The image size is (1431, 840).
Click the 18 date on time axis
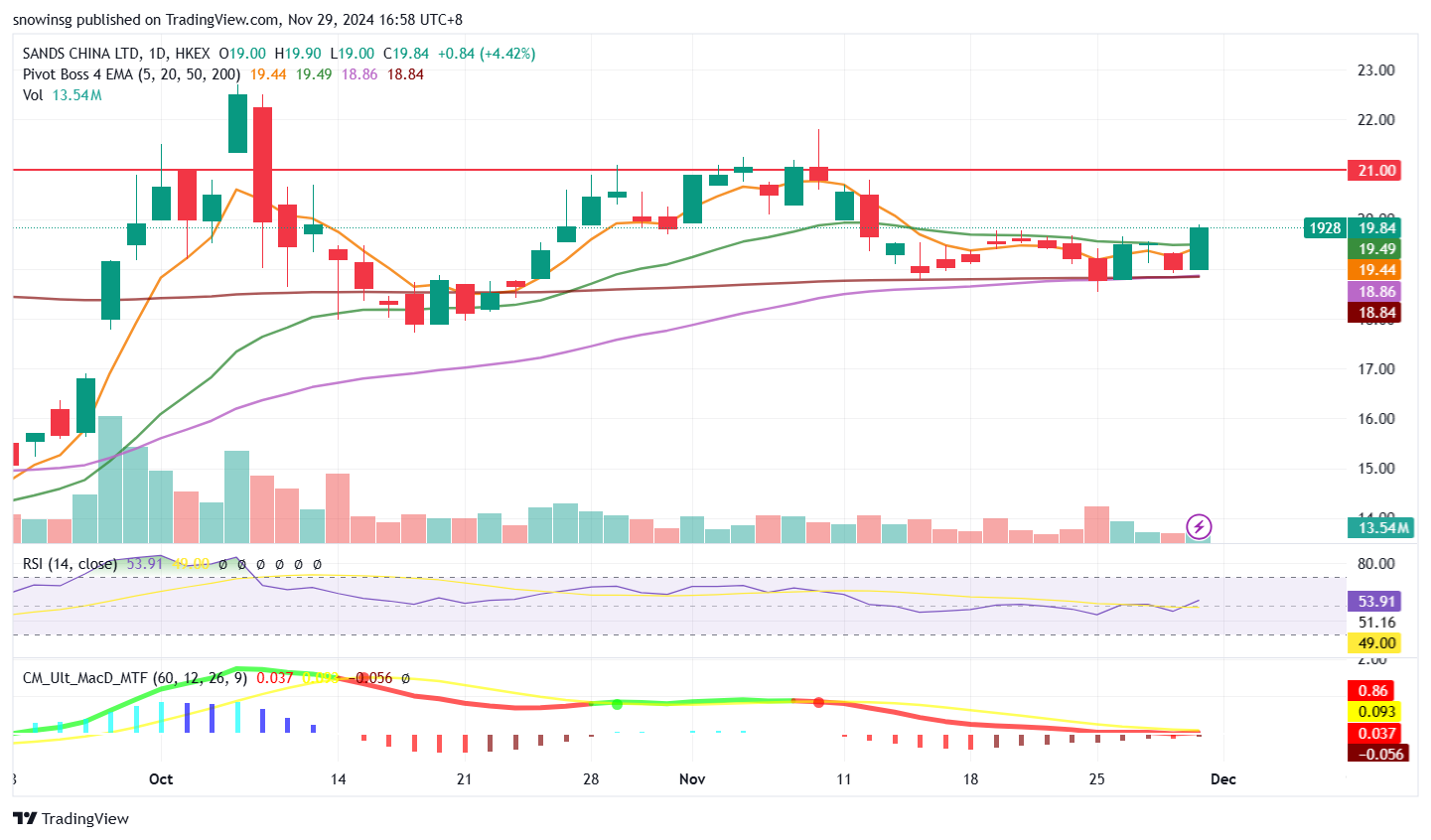(x=970, y=779)
